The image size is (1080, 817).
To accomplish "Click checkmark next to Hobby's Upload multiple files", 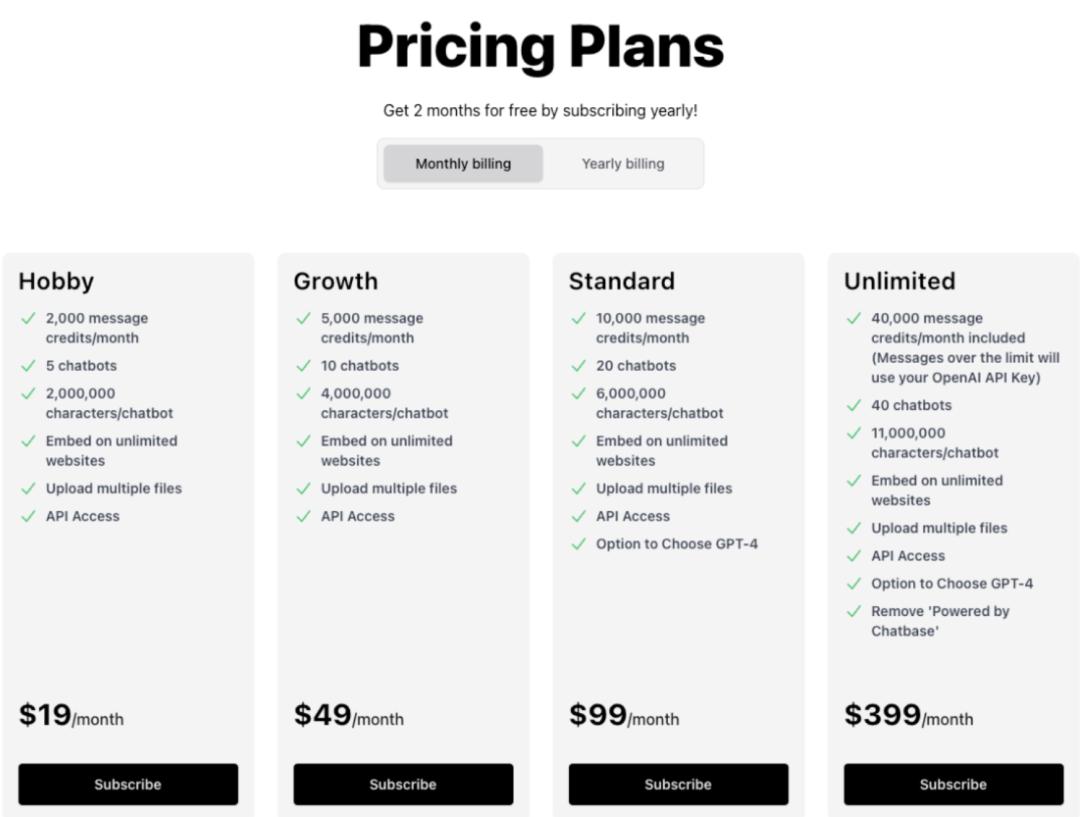I will tap(28, 488).
